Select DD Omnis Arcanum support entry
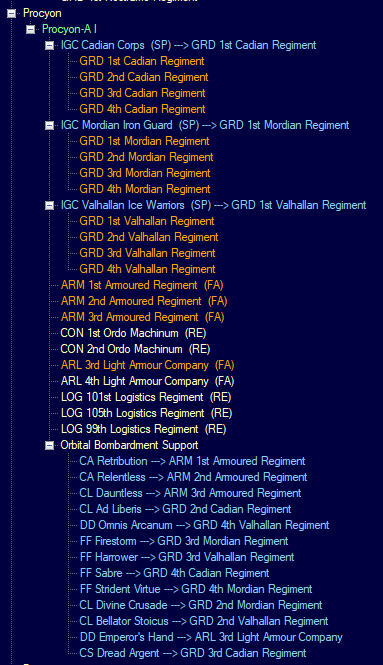Image resolution: width=383 pixels, height=665 pixels. click(204, 525)
